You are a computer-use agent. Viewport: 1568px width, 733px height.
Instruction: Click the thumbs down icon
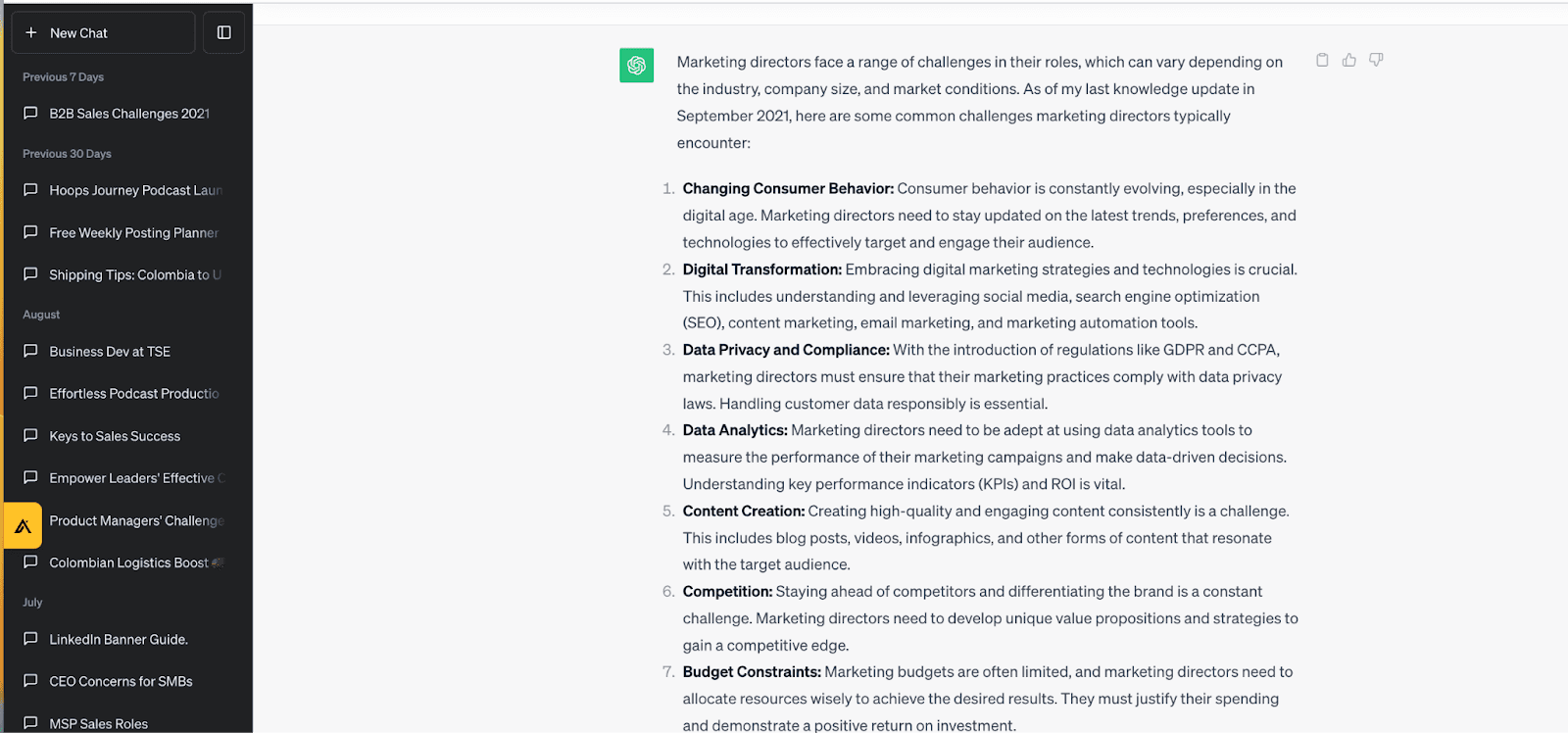pyautogui.click(x=1376, y=60)
